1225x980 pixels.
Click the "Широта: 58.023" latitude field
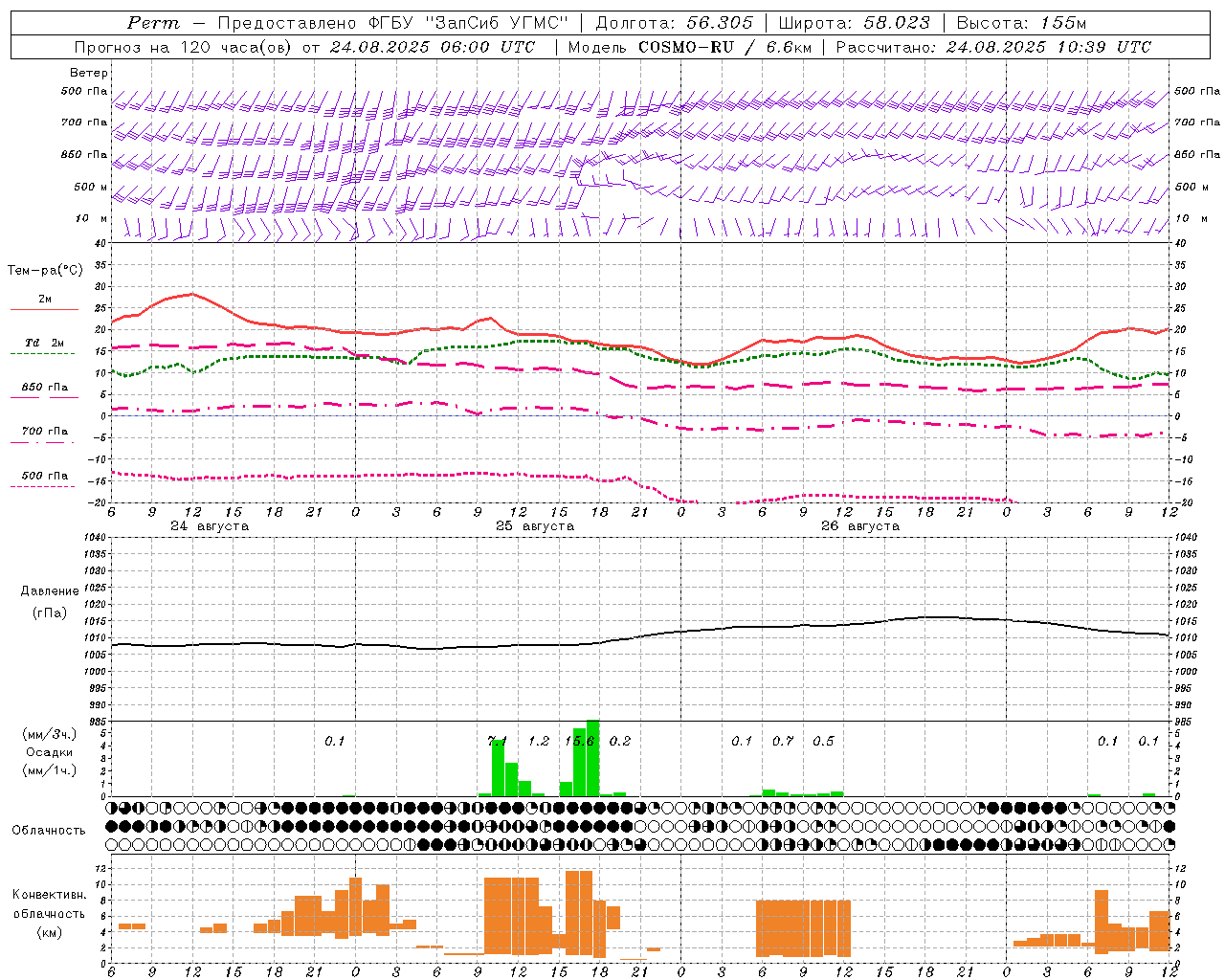[855, 23]
